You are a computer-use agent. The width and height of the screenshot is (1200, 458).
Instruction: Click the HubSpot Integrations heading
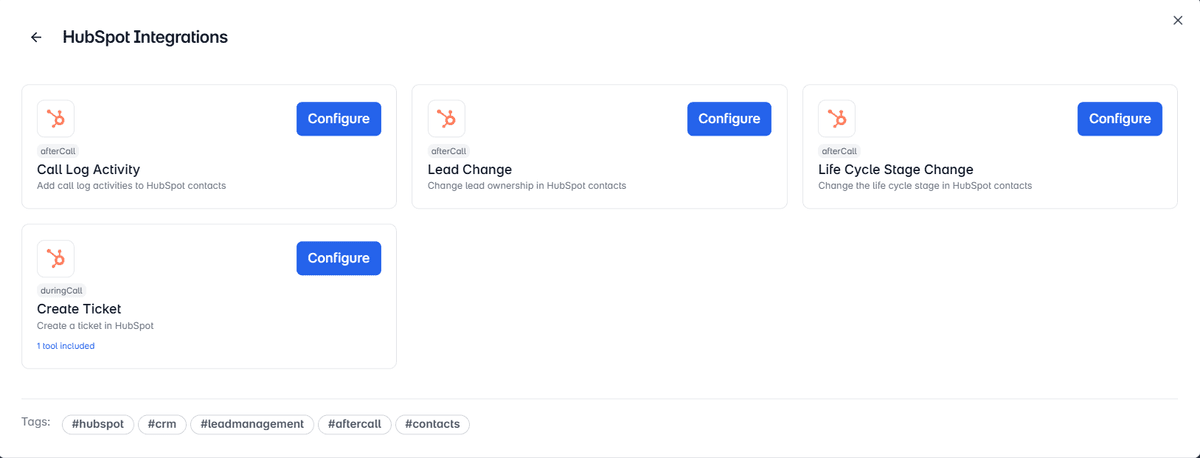(145, 37)
